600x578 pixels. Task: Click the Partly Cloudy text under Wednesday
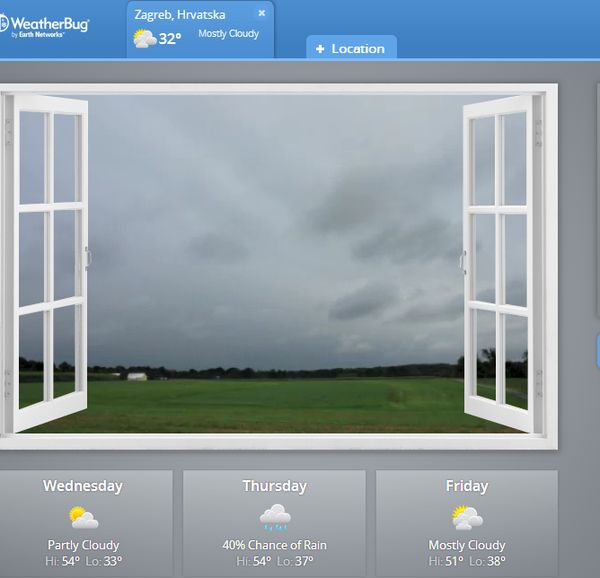83,545
